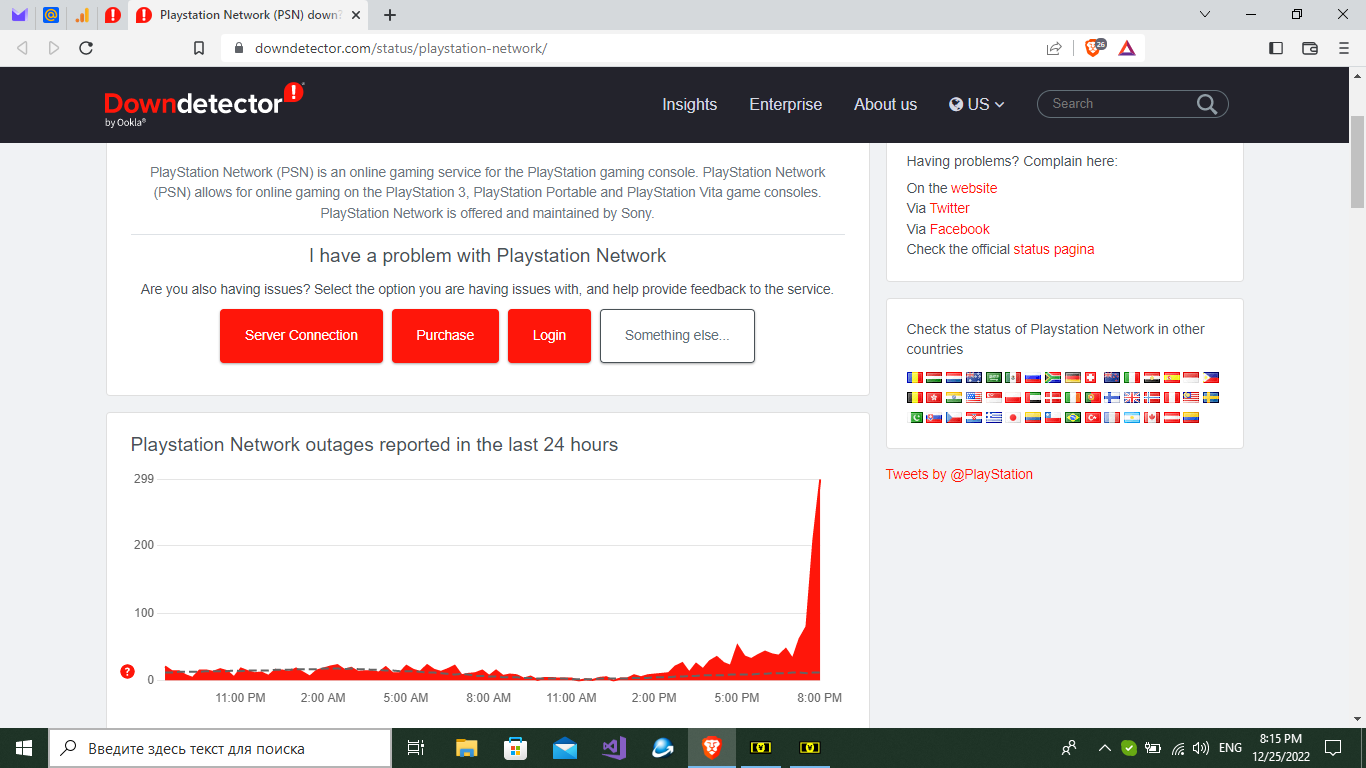Click the share icon in address bar
Viewport: 1366px width, 768px height.
pos(1053,48)
